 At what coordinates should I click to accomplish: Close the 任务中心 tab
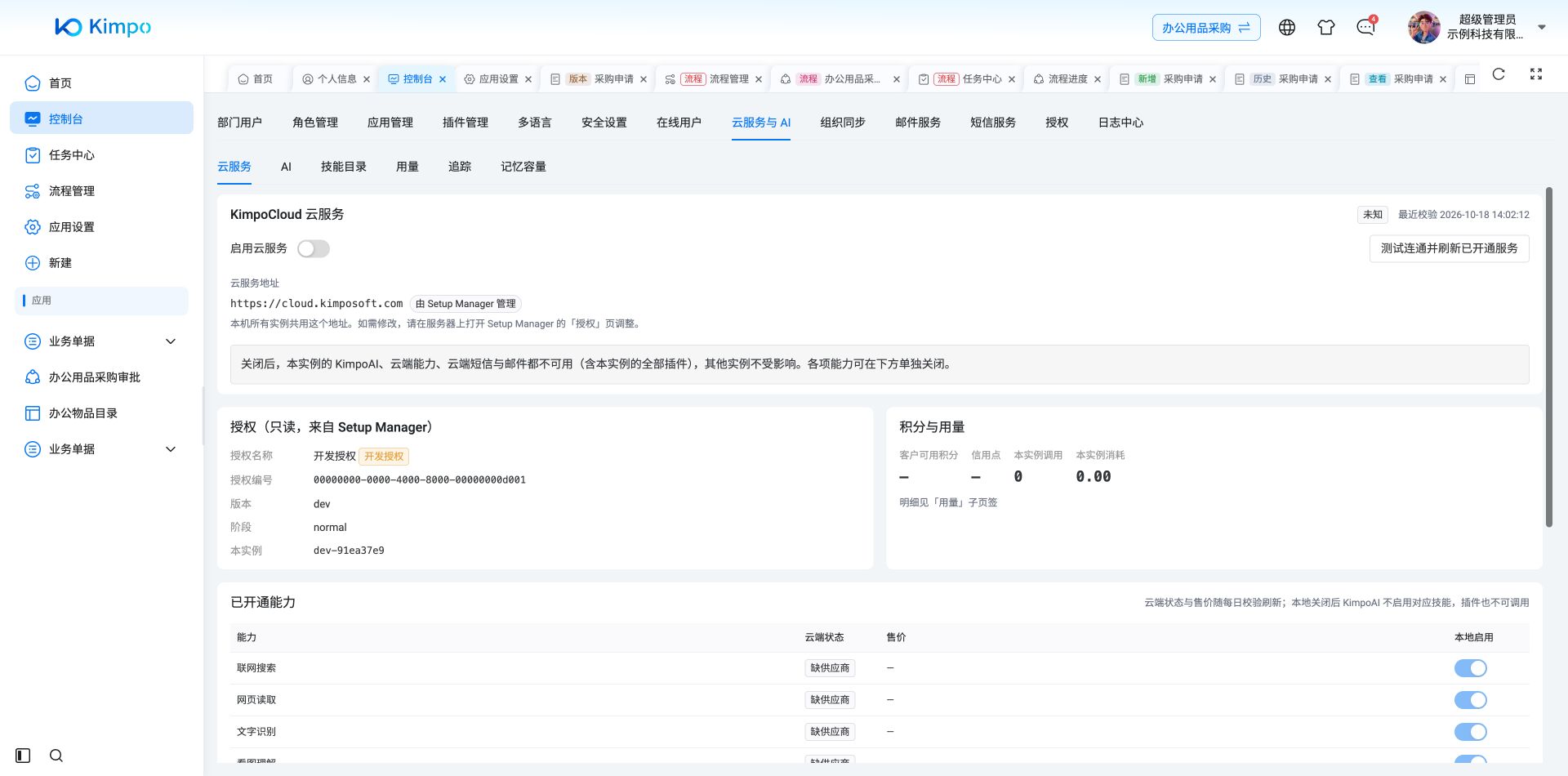click(x=1012, y=79)
